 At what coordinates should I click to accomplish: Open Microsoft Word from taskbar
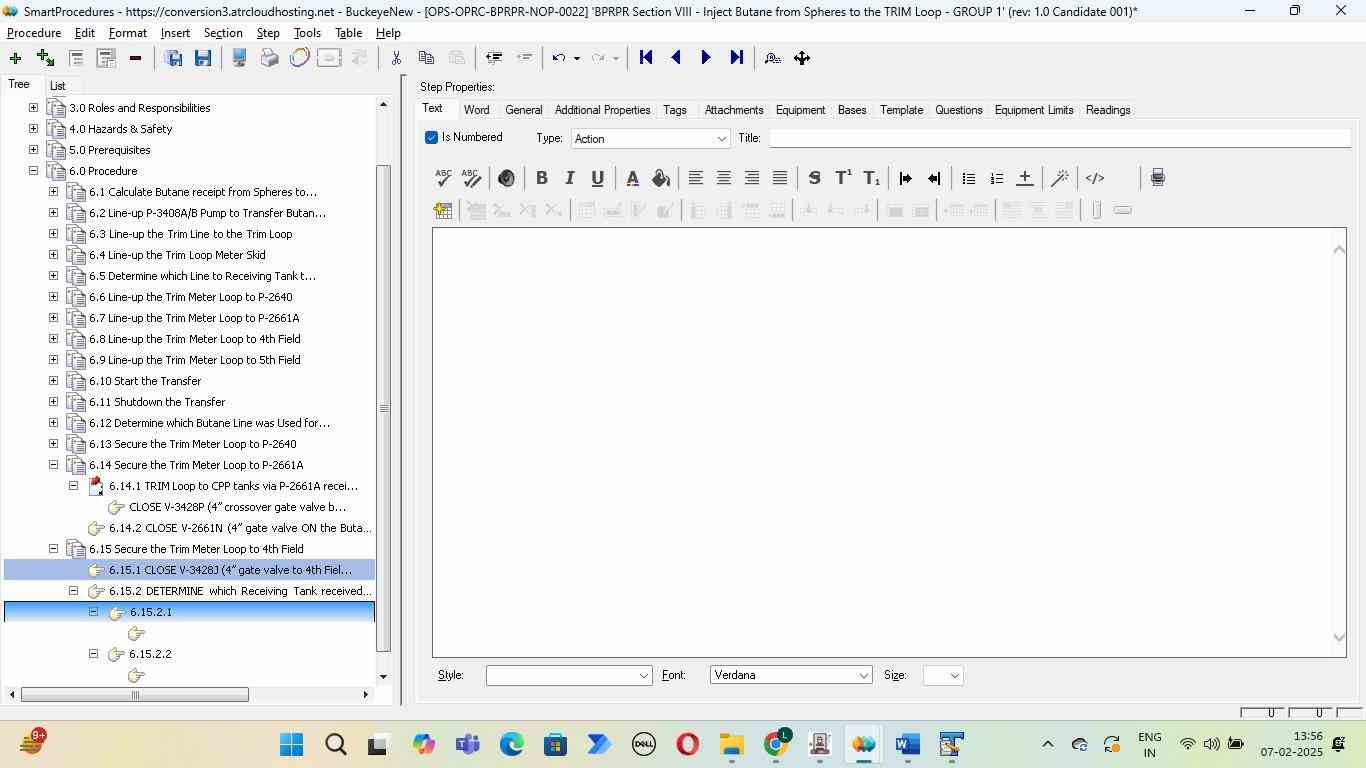(907, 745)
